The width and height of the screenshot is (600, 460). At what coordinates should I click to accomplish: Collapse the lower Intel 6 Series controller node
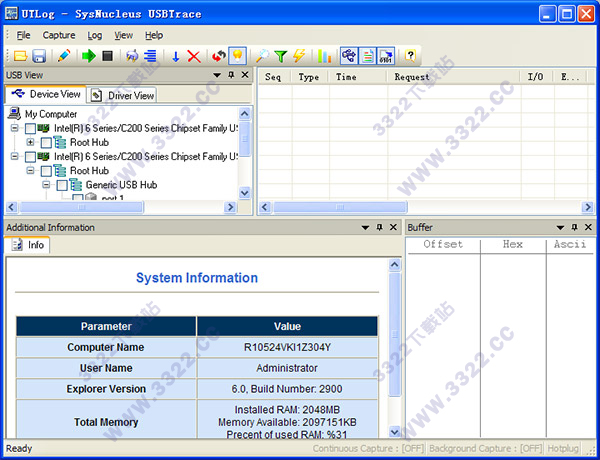coord(15,156)
